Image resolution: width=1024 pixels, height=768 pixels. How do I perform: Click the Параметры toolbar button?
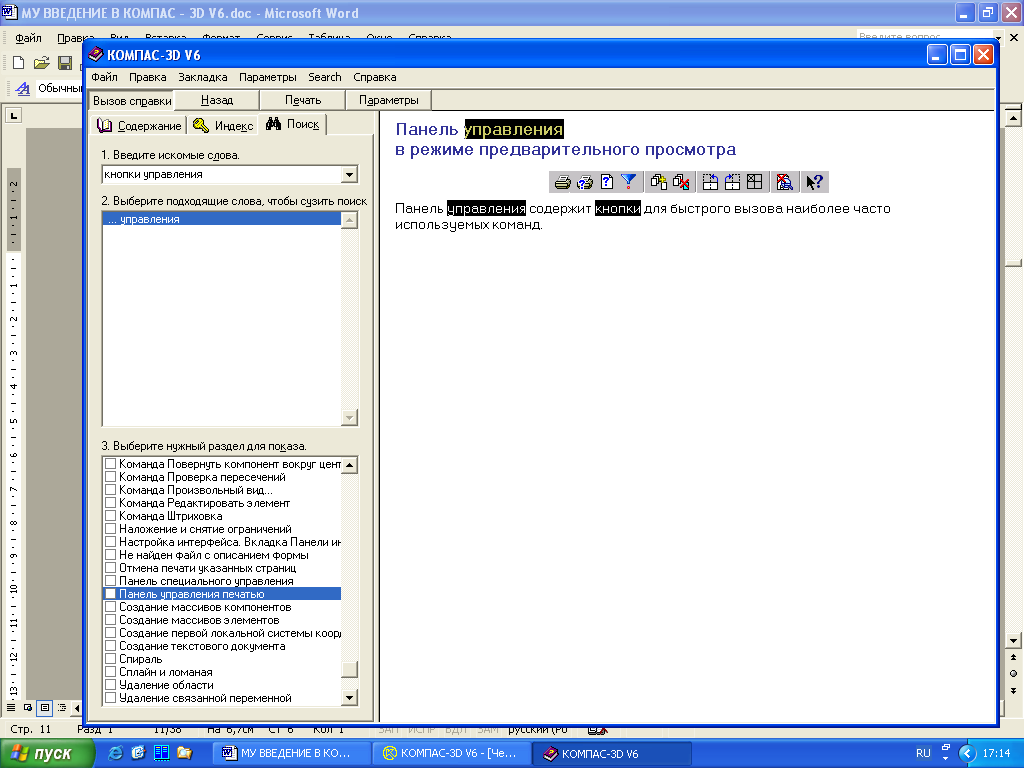[x=389, y=100]
